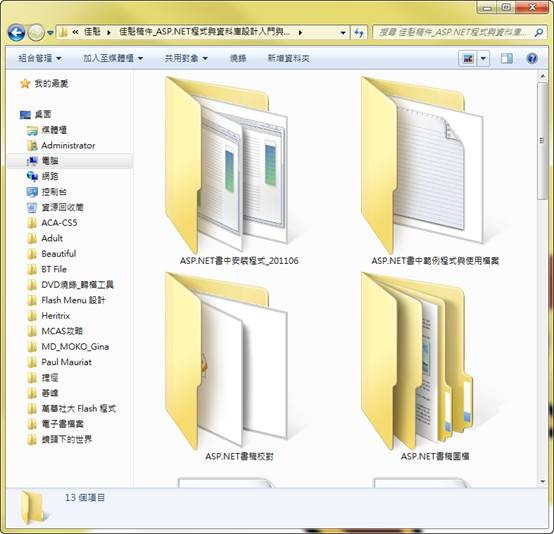The width and height of the screenshot is (554, 534).
Task: Click the change view icon
Action: point(468,59)
